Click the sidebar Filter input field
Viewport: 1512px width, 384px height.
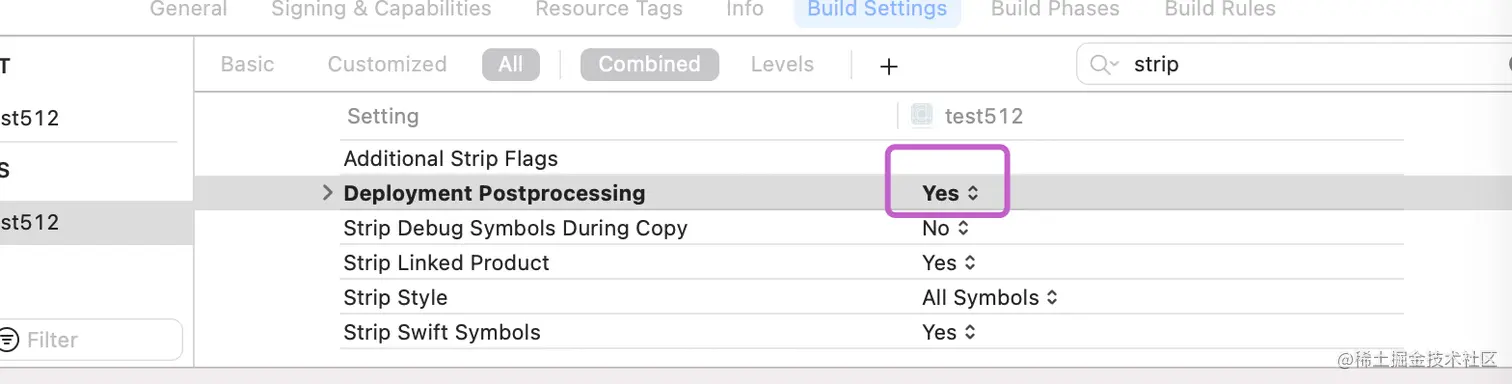pyautogui.click(x=91, y=340)
